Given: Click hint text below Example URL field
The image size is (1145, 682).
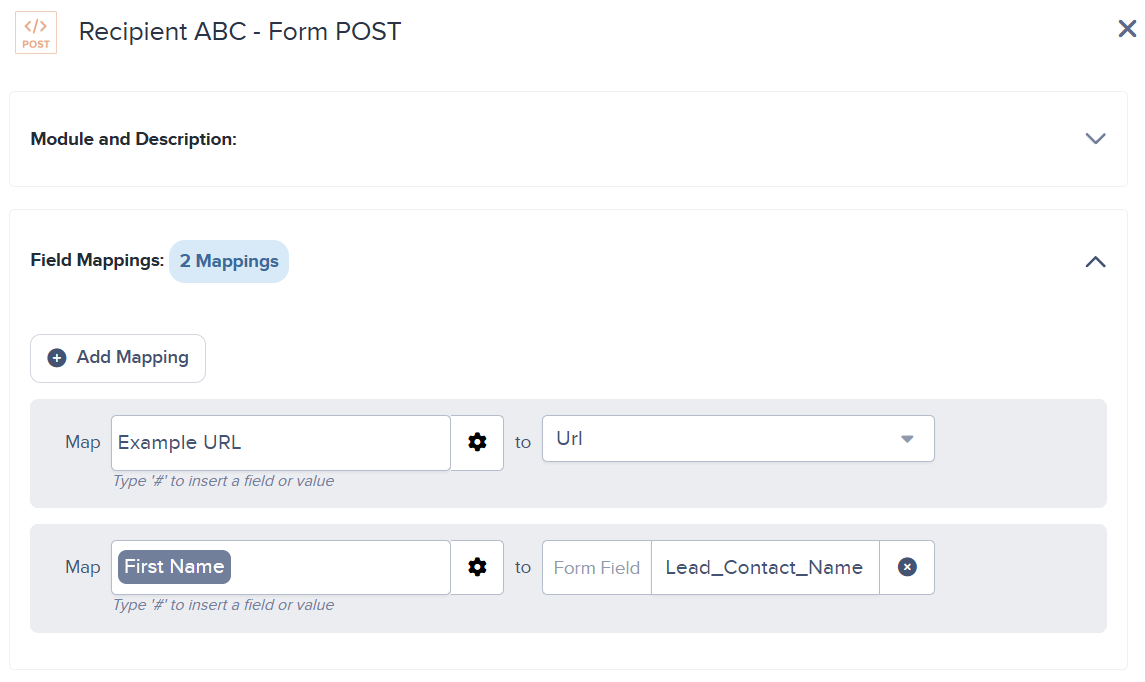Looking at the screenshot, I should pyautogui.click(x=223, y=480).
